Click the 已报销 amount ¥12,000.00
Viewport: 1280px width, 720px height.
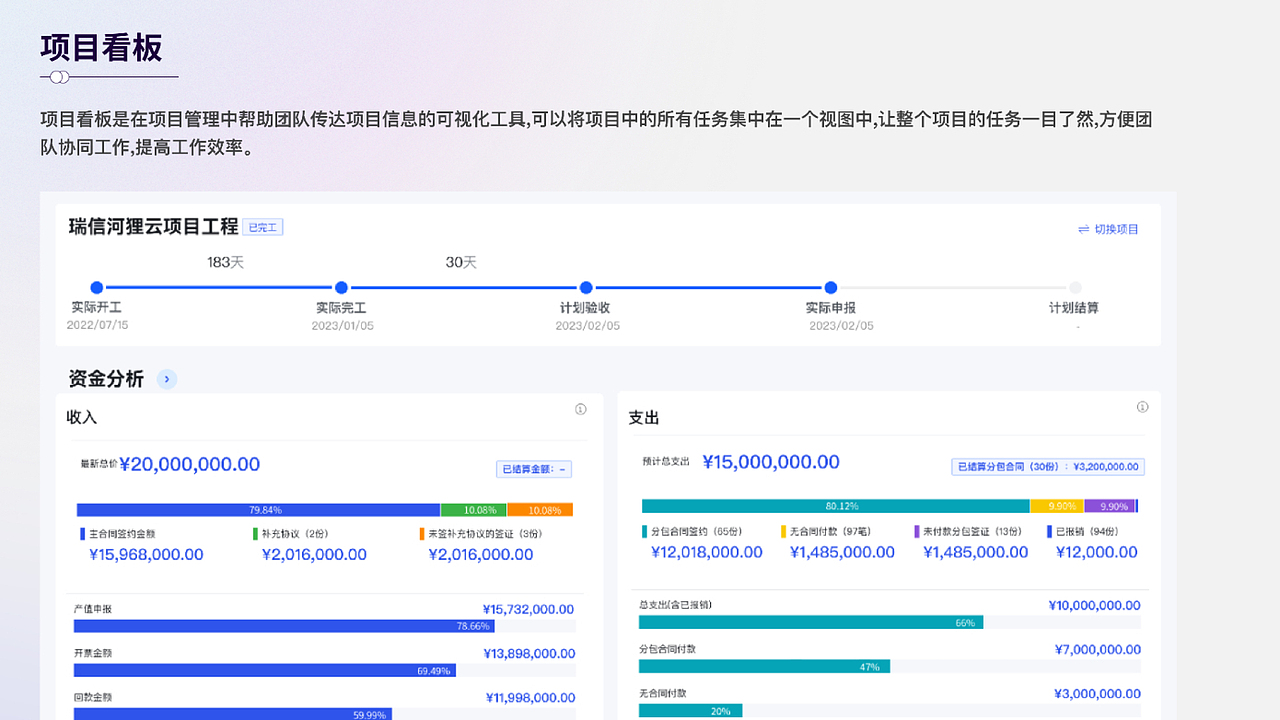pyautogui.click(x=1097, y=552)
